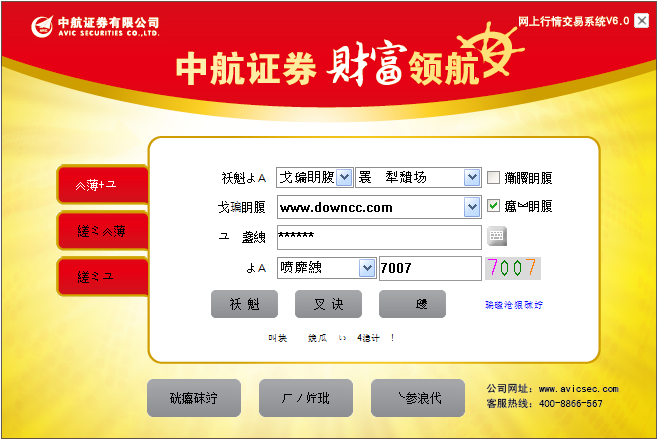Tick the unchecked checkbox labeled 澌膠眀腹
The height and width of the screenshot is (441, 659).
(493, 177)
